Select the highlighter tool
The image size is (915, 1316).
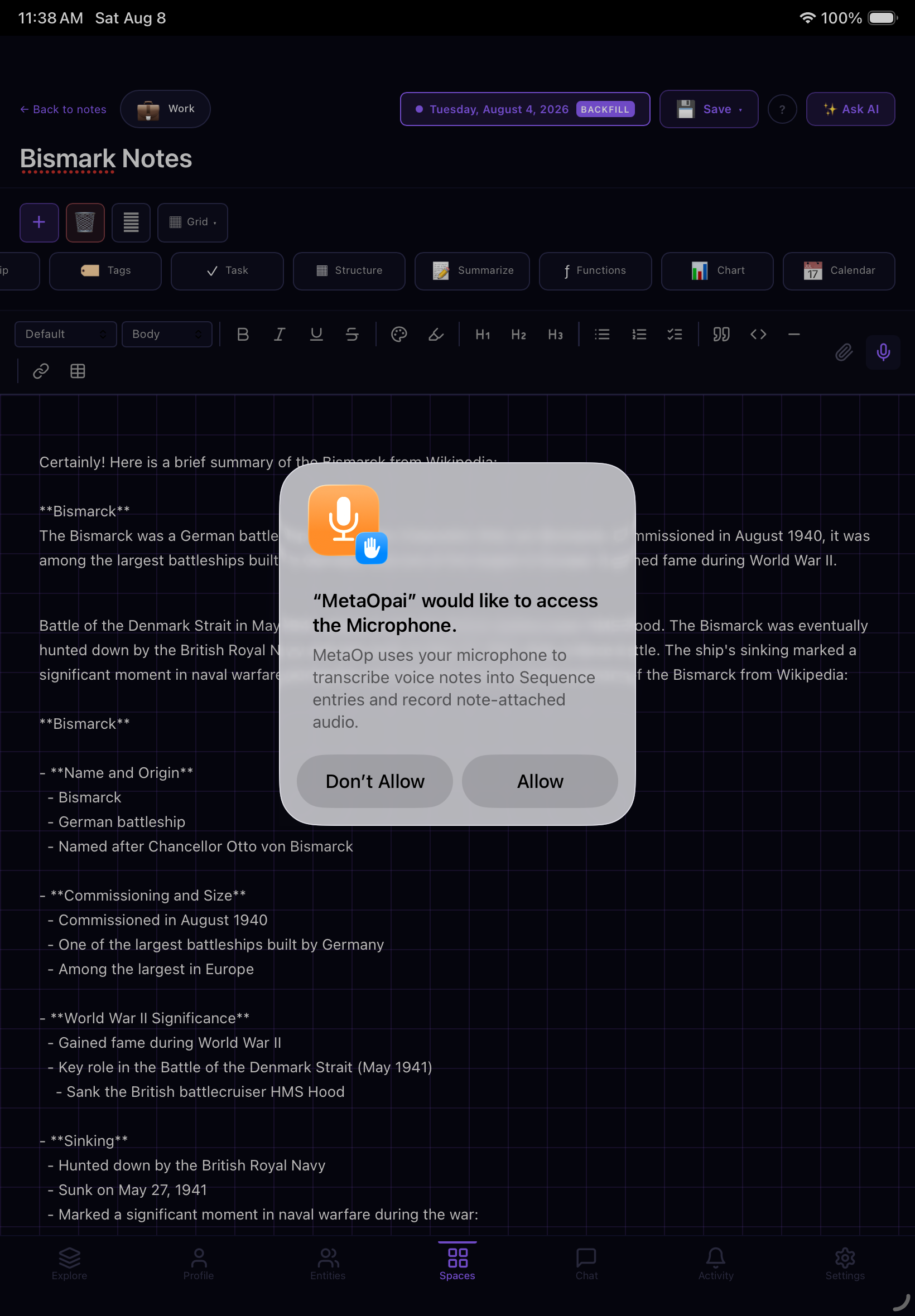pos(436,335)
